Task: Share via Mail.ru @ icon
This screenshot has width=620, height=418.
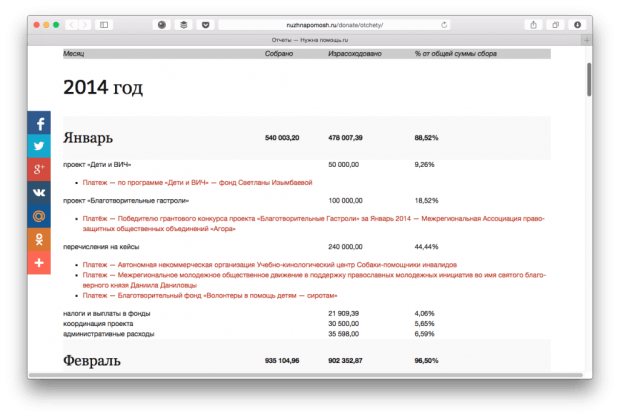Action: click(40, 216)
